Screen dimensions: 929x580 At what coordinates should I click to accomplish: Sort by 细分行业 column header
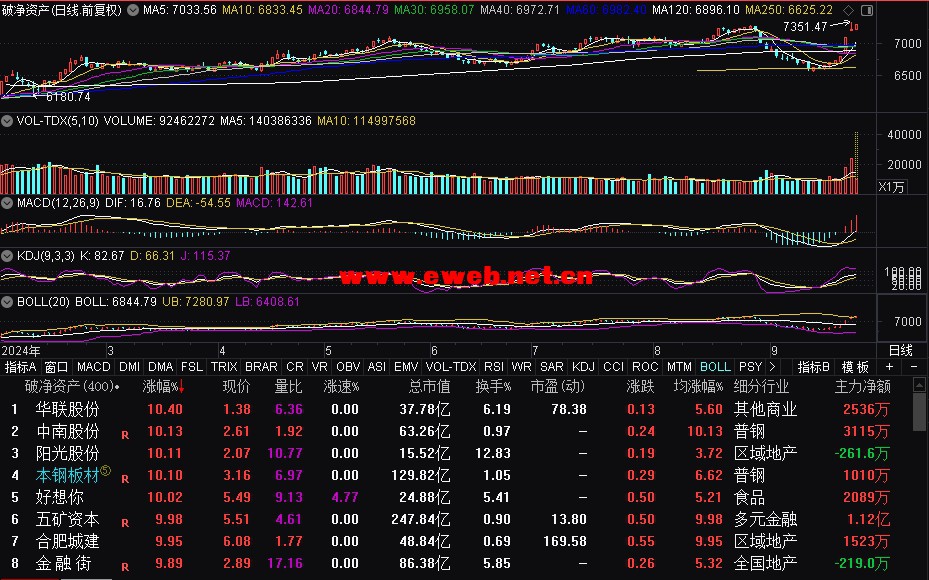pos(761,387)
